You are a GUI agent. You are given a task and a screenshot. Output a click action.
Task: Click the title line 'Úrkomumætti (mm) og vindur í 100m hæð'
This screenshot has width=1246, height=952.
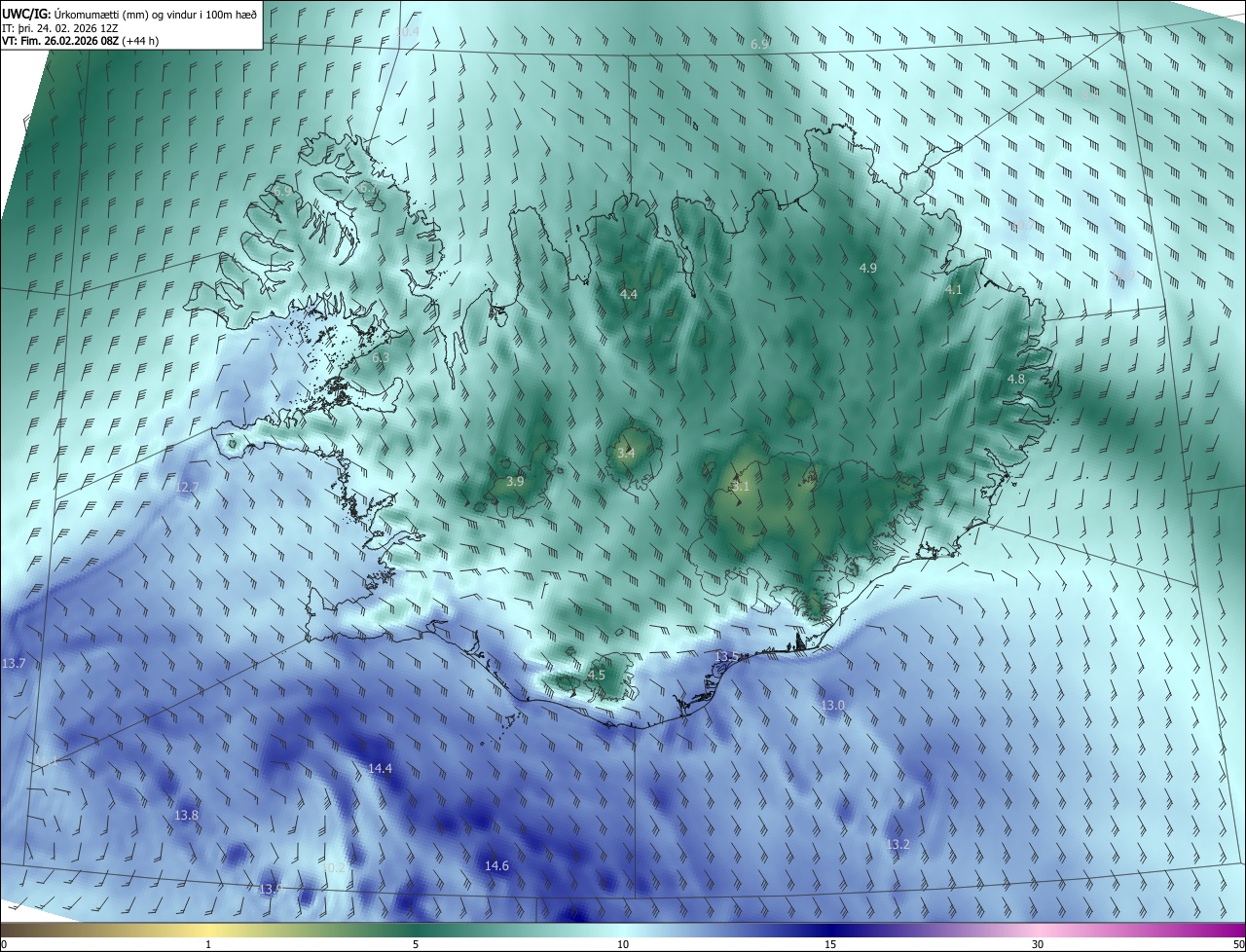[155, 14]
